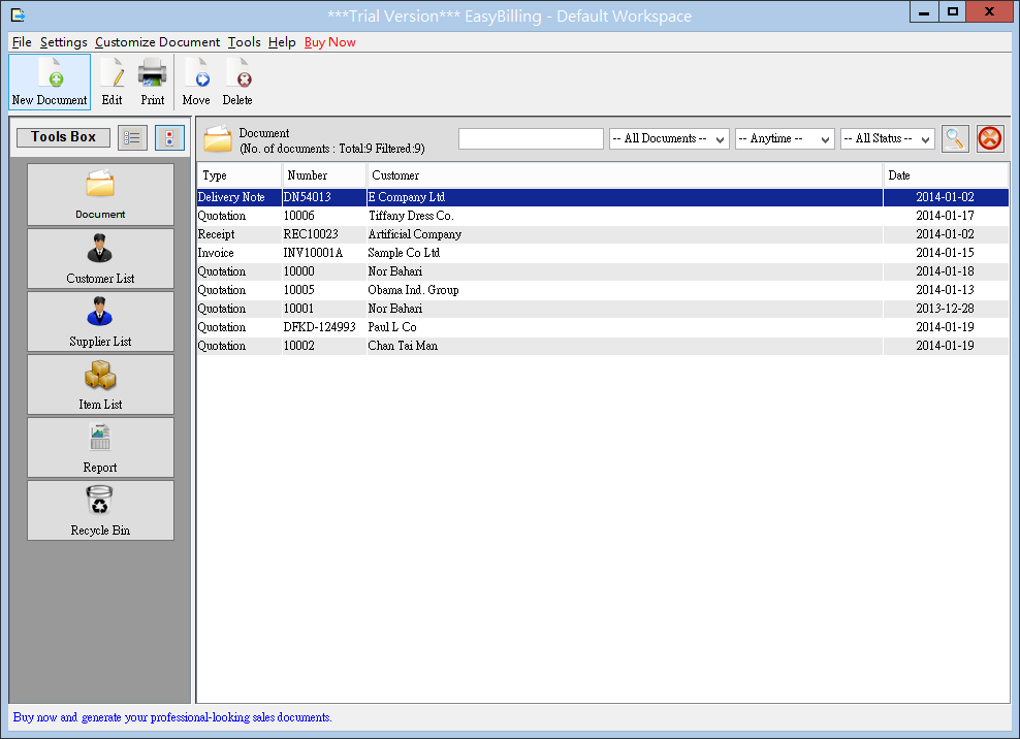
Task: Click the red clear filter button
Action: tap(989, 139)
